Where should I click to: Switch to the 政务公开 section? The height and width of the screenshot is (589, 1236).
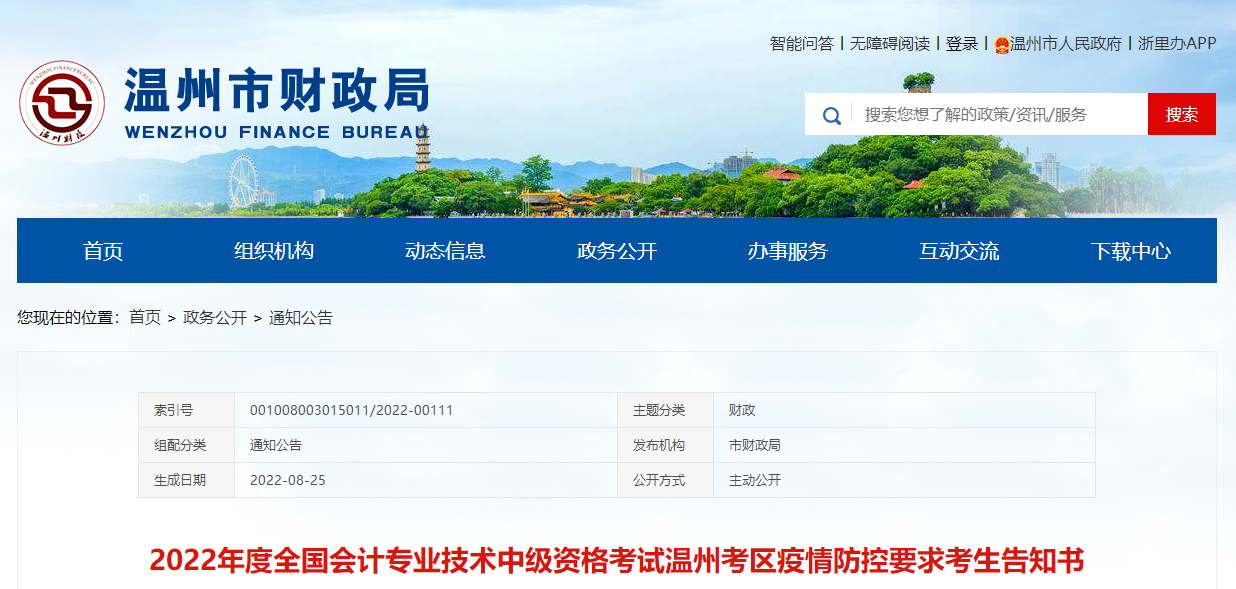pos(617,251)
